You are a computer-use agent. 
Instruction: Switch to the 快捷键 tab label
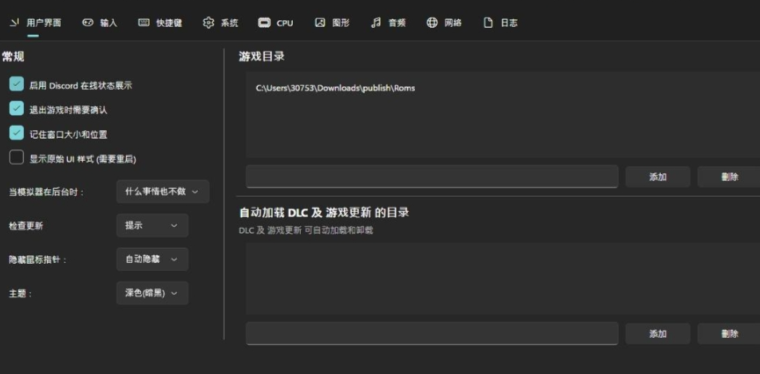[169, 23]
